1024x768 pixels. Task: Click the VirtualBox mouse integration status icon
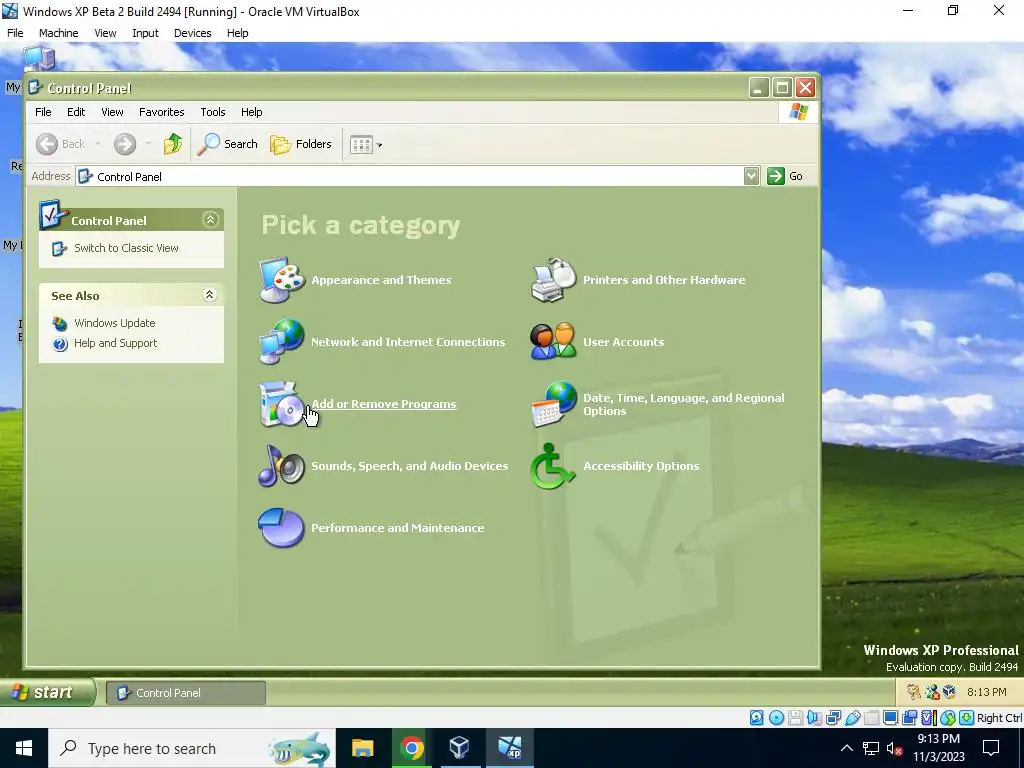tap(948, 718)
